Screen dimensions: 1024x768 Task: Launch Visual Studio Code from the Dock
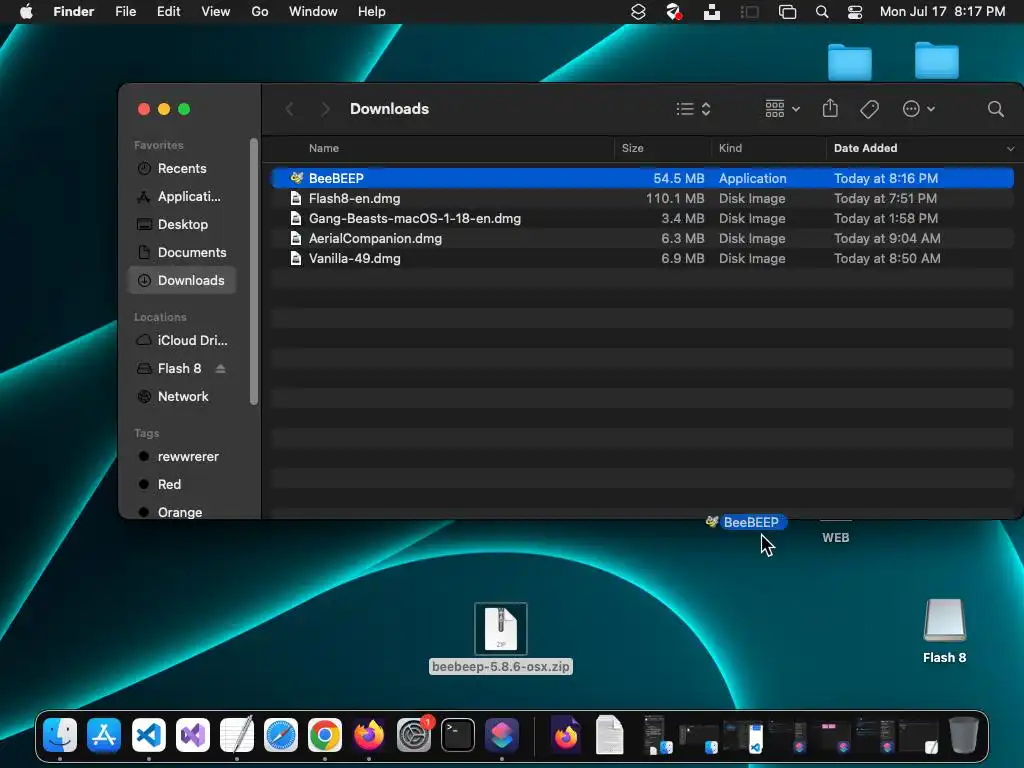pos(148,735)
